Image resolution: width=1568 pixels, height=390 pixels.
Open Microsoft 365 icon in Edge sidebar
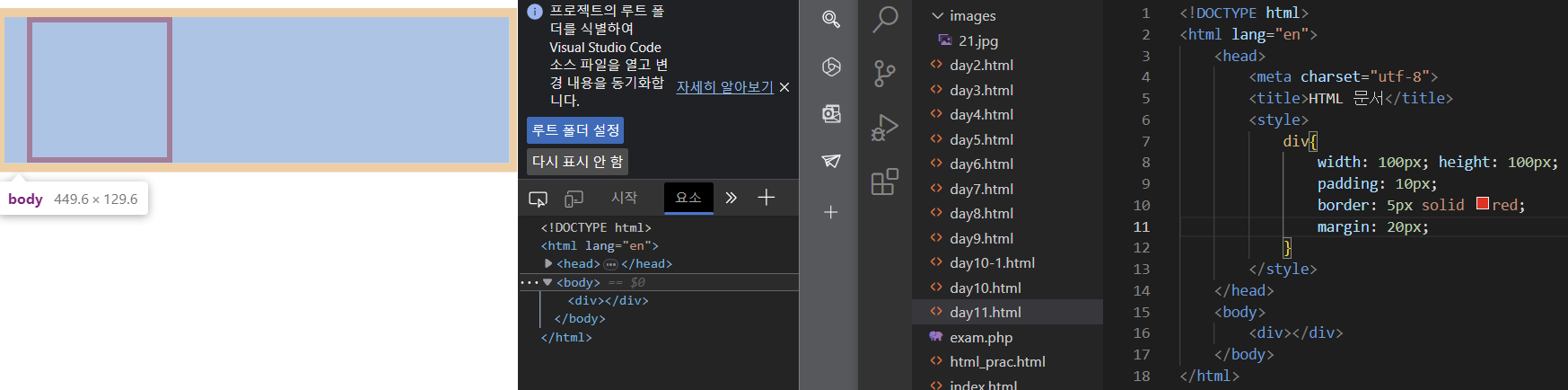(x=831, y=66)
